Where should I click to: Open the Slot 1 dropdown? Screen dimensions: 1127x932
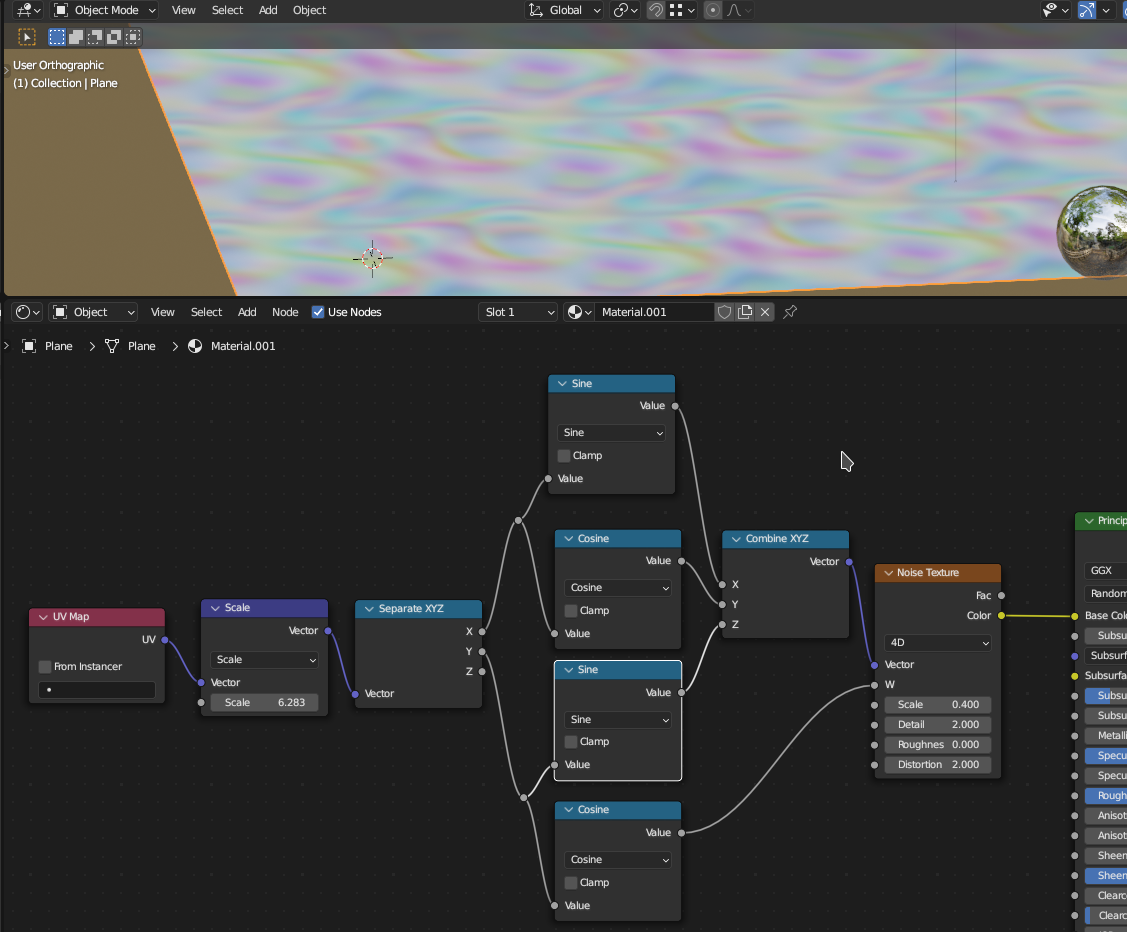tap(518, 312)
